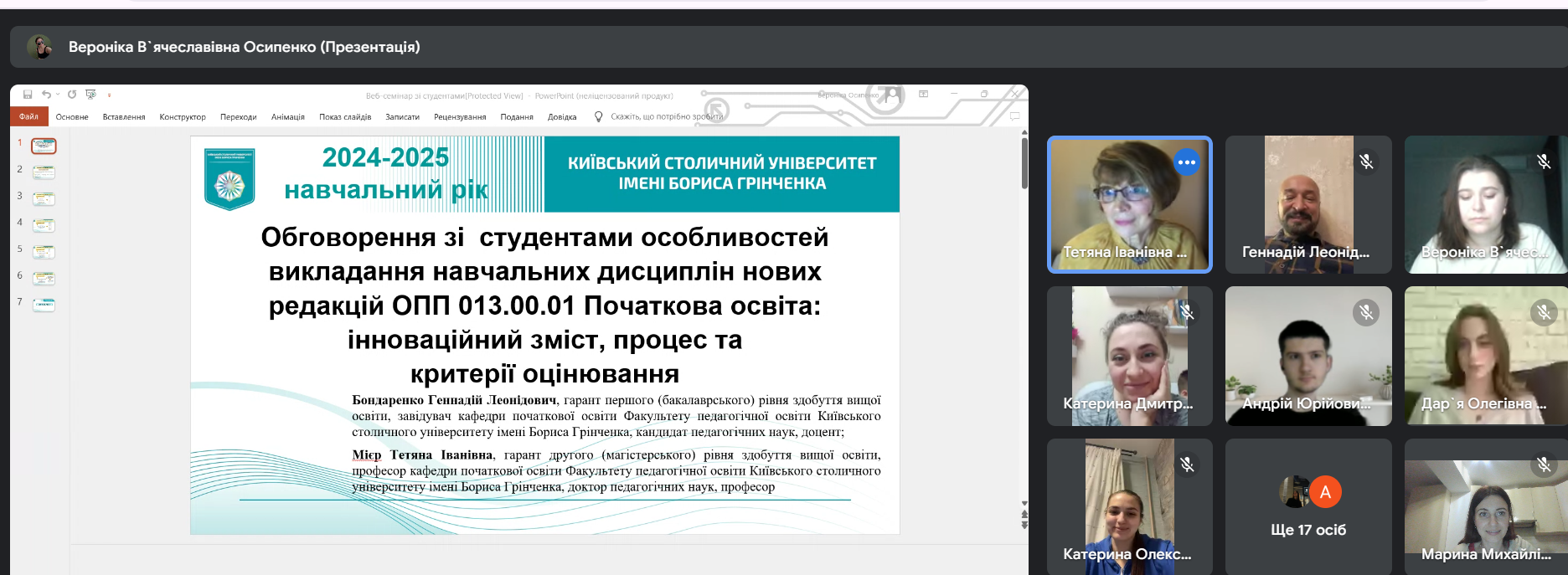Open the Довідка ribbon tab
The width and height of the screenshot is (1568, 575).
(x=562, y=117)
